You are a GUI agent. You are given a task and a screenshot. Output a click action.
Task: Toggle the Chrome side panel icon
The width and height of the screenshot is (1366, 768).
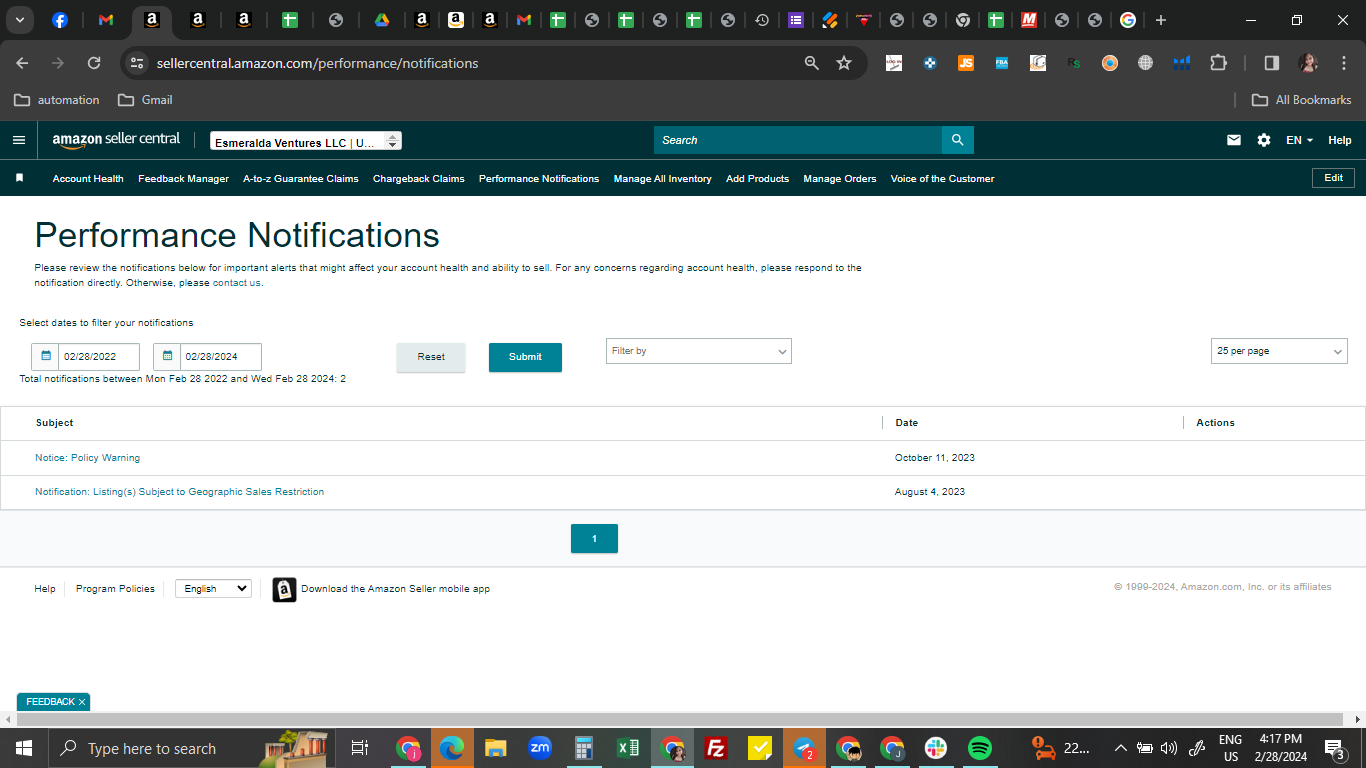pyautogui.click(x=1272, y=63)
